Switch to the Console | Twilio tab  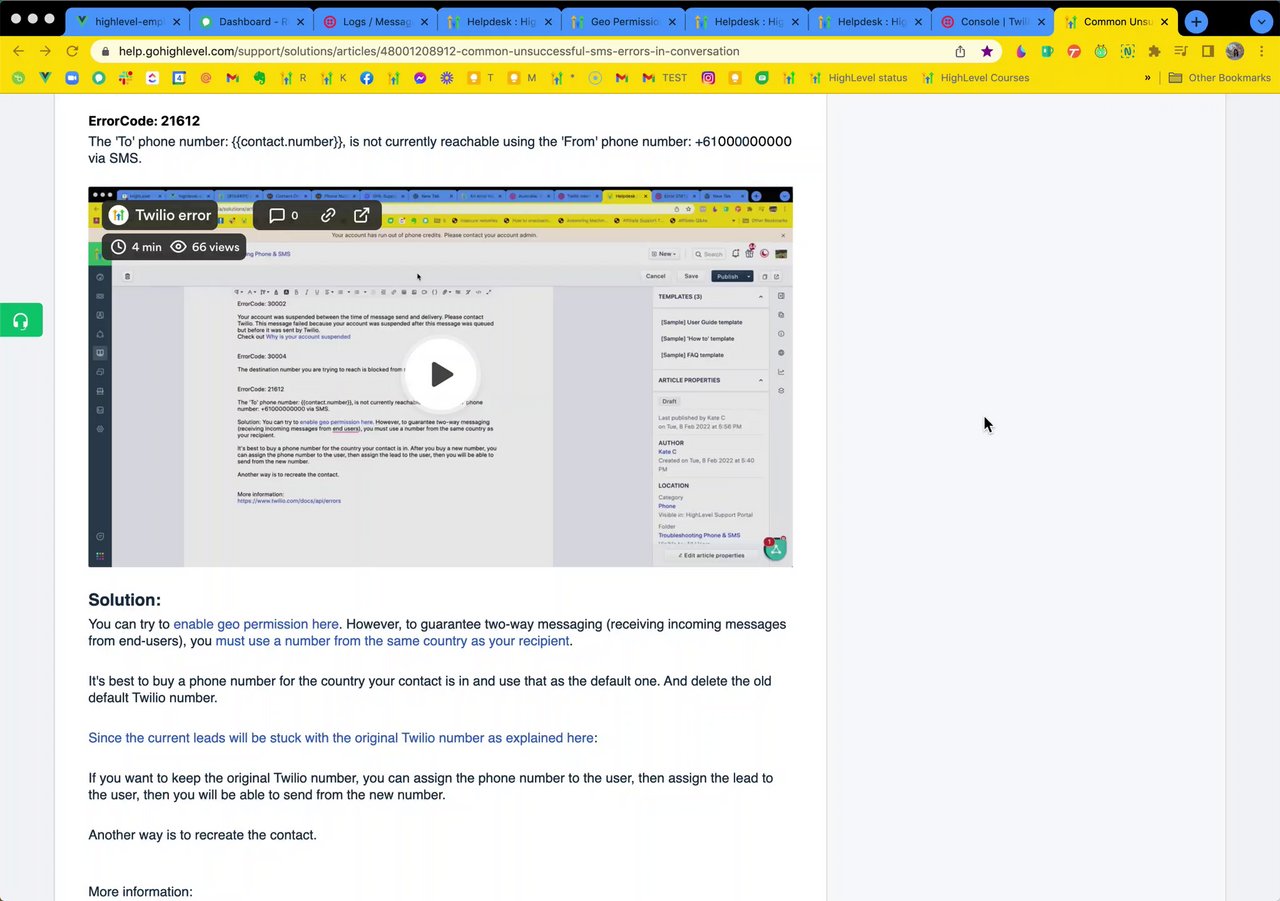992,21
